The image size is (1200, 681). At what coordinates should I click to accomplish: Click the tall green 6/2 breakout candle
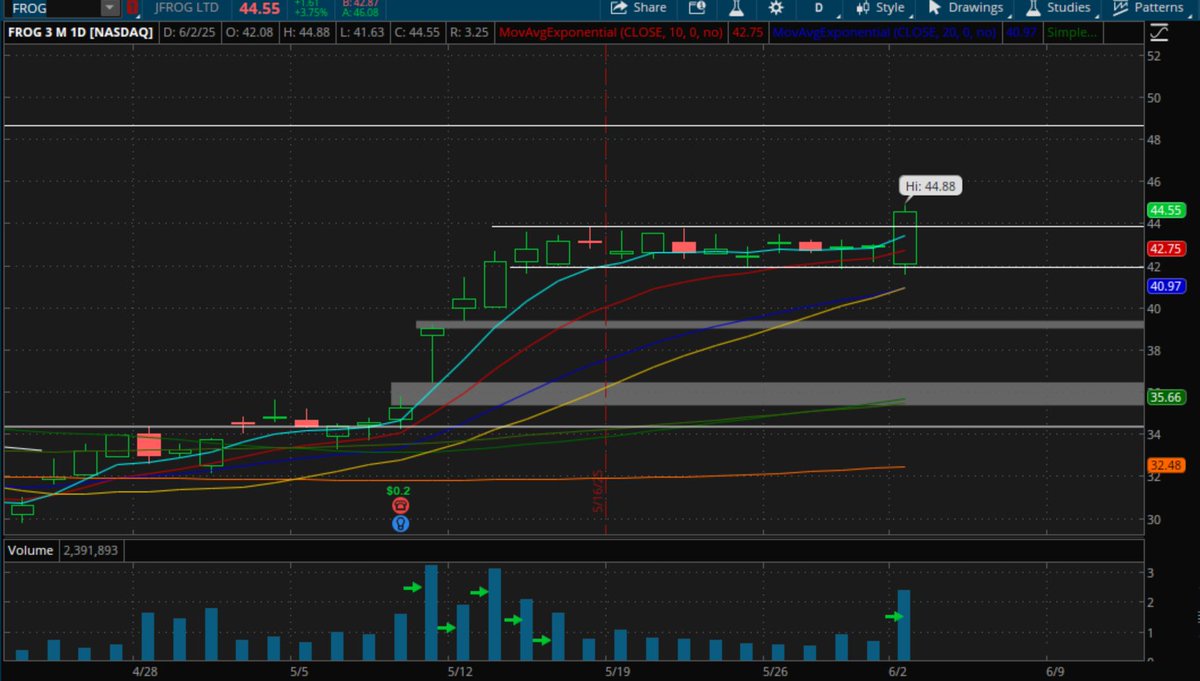(x=905, y=238)
